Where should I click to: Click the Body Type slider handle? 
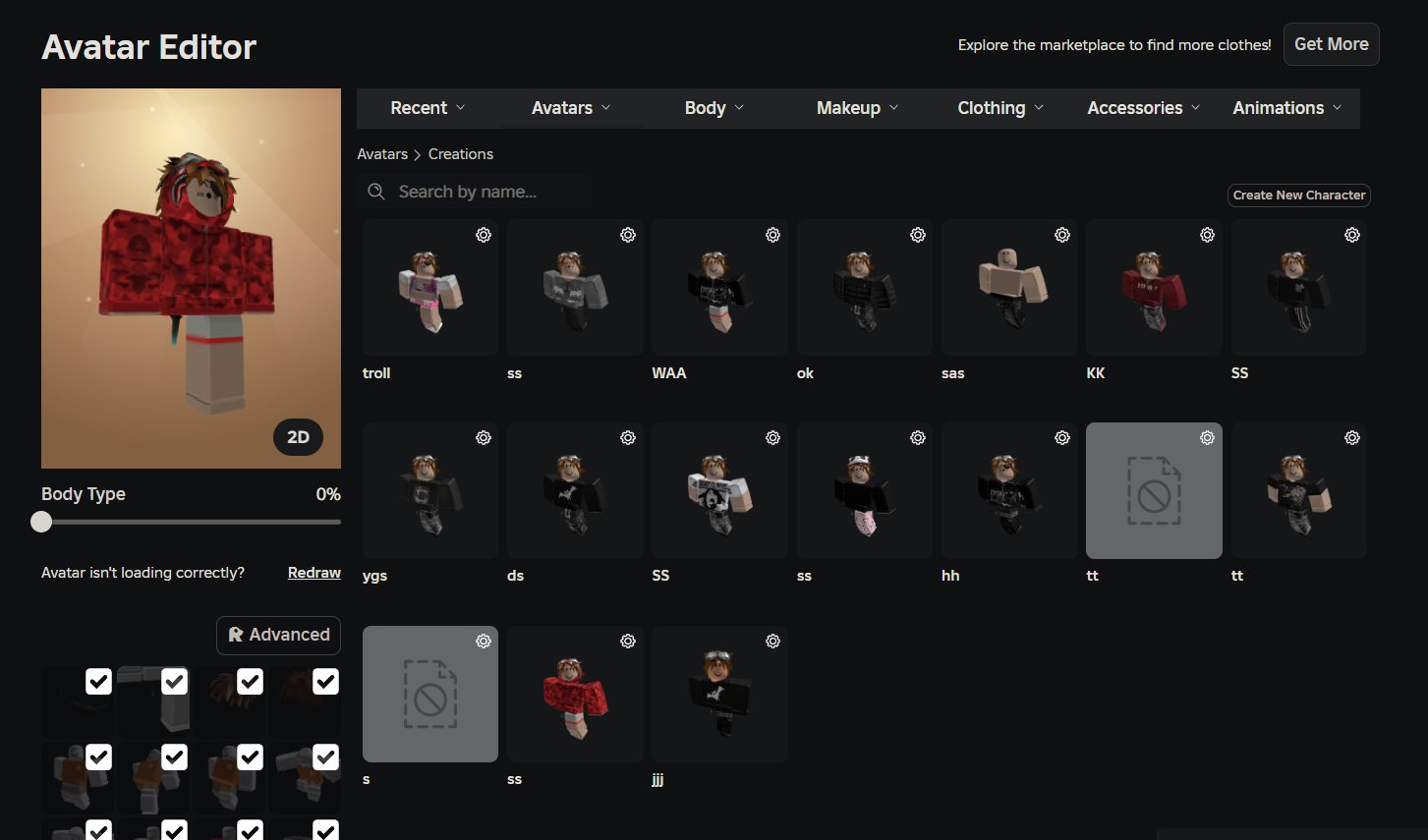pyautogui.click(x=41, y=522)
